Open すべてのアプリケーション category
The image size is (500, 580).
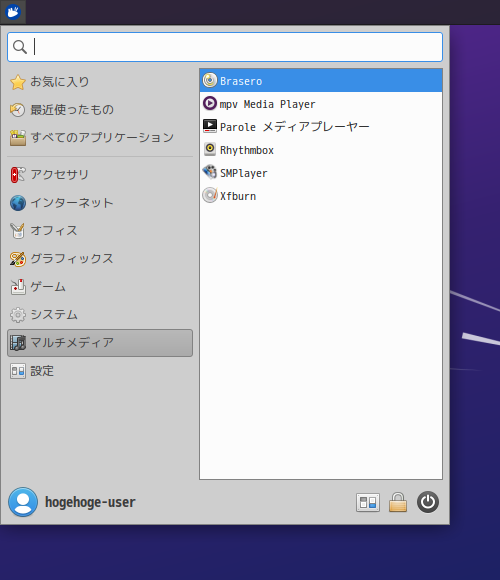(x=100, y=138)
